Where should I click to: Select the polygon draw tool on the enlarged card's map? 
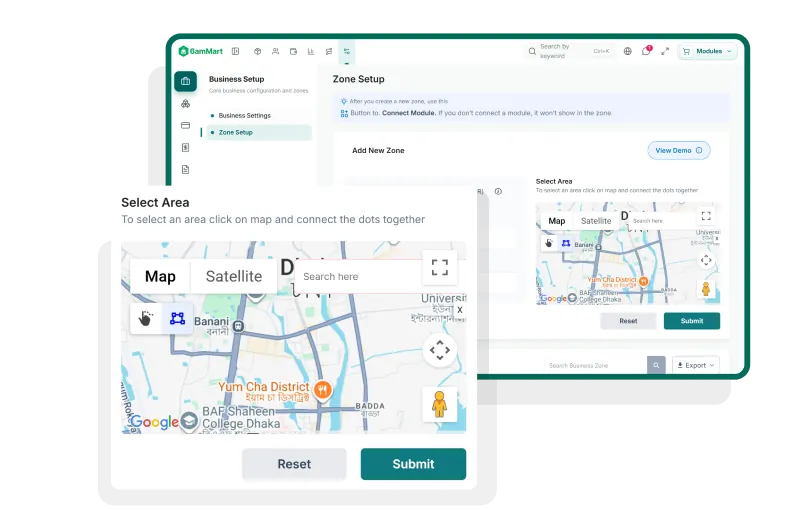[x=177, y=318]
